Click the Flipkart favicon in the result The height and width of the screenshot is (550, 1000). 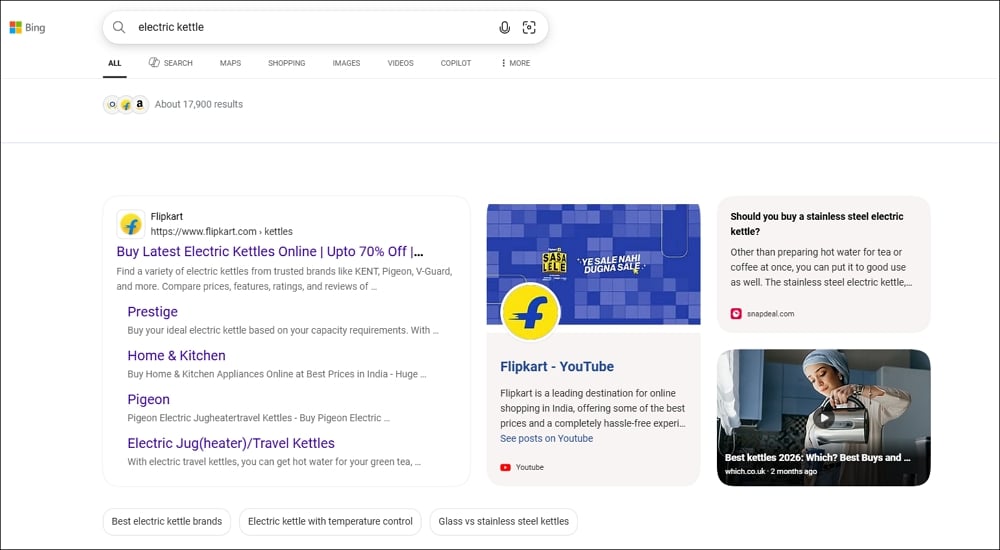[x=131, y=225]
